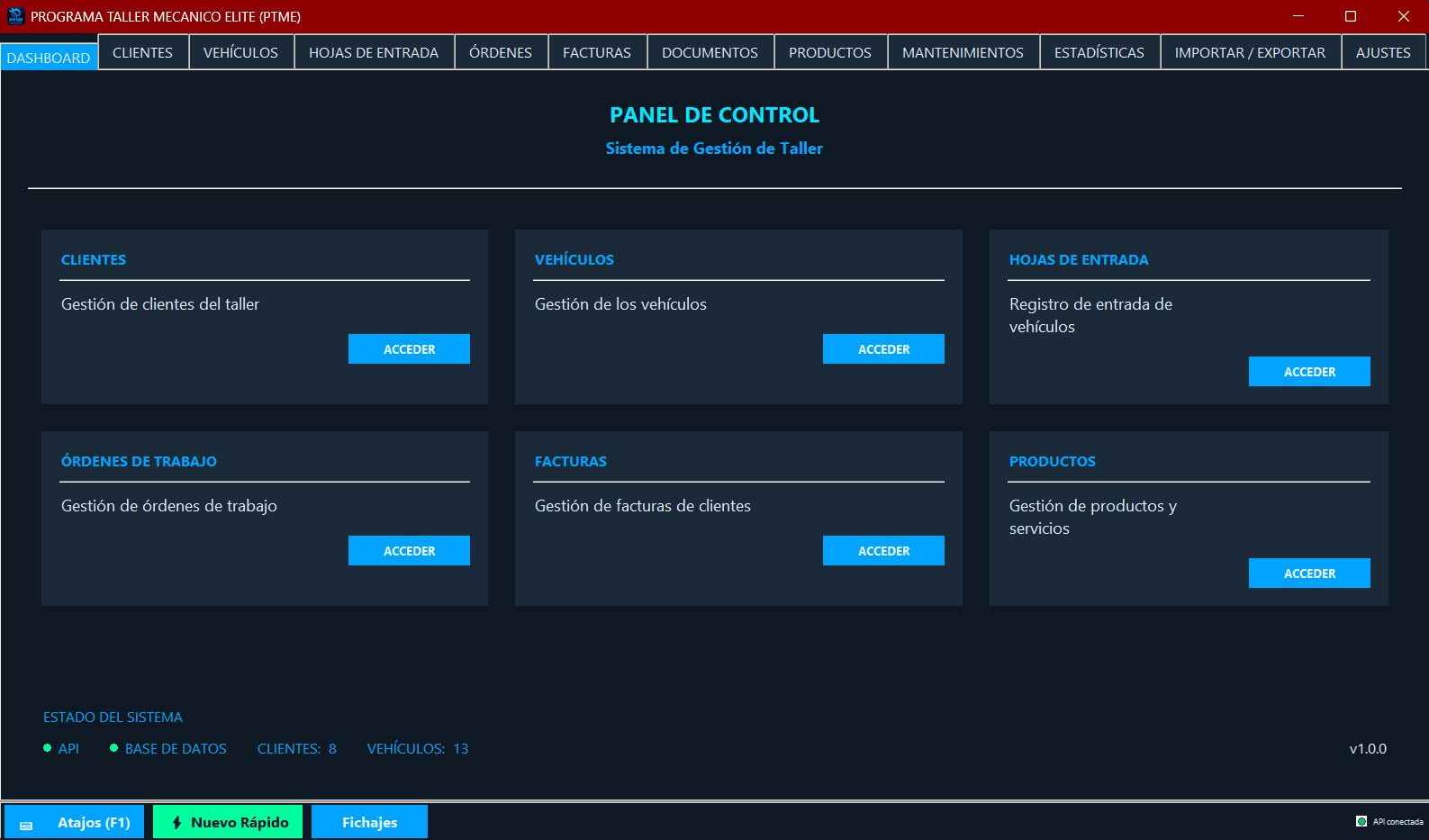This screenshot has height=840, width=1429.
Task: Click the PANEL DE CONTROL title
Action: 714,115
